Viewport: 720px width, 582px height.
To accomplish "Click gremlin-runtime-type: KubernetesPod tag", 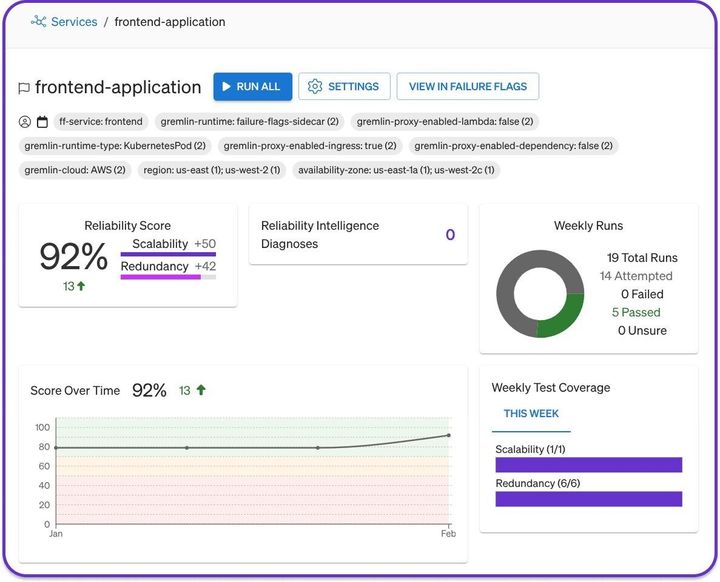I will click(115, 146).
